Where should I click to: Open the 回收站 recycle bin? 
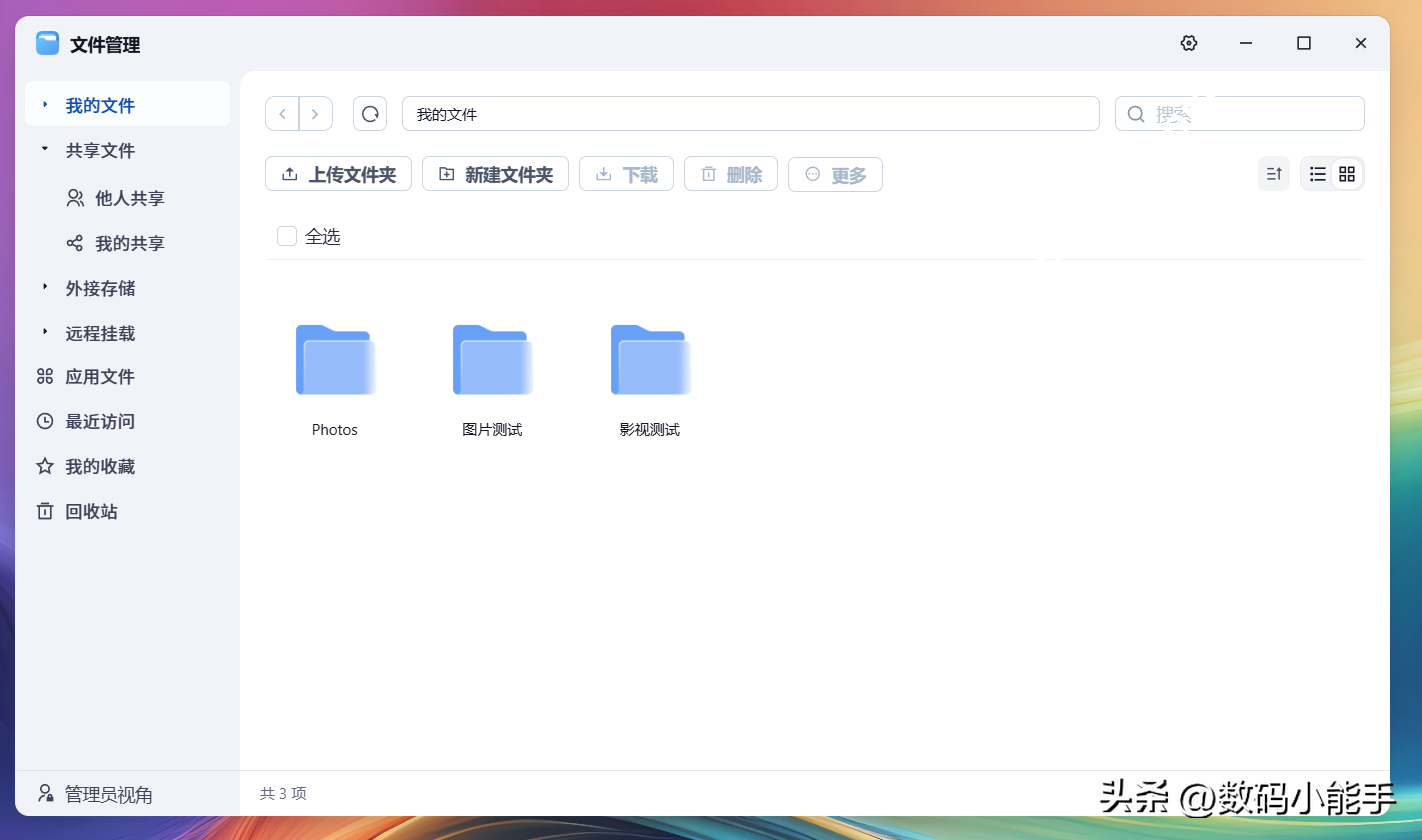click(91, 511)
